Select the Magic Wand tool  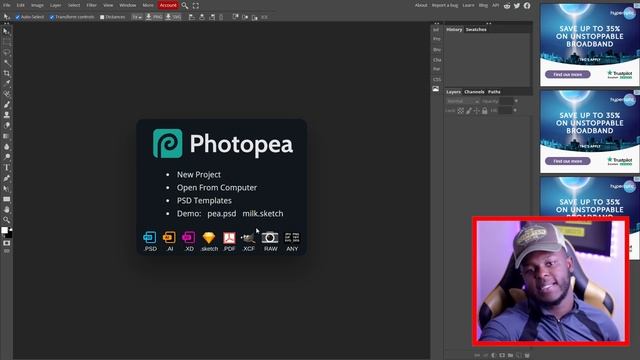tap(6, 63)
